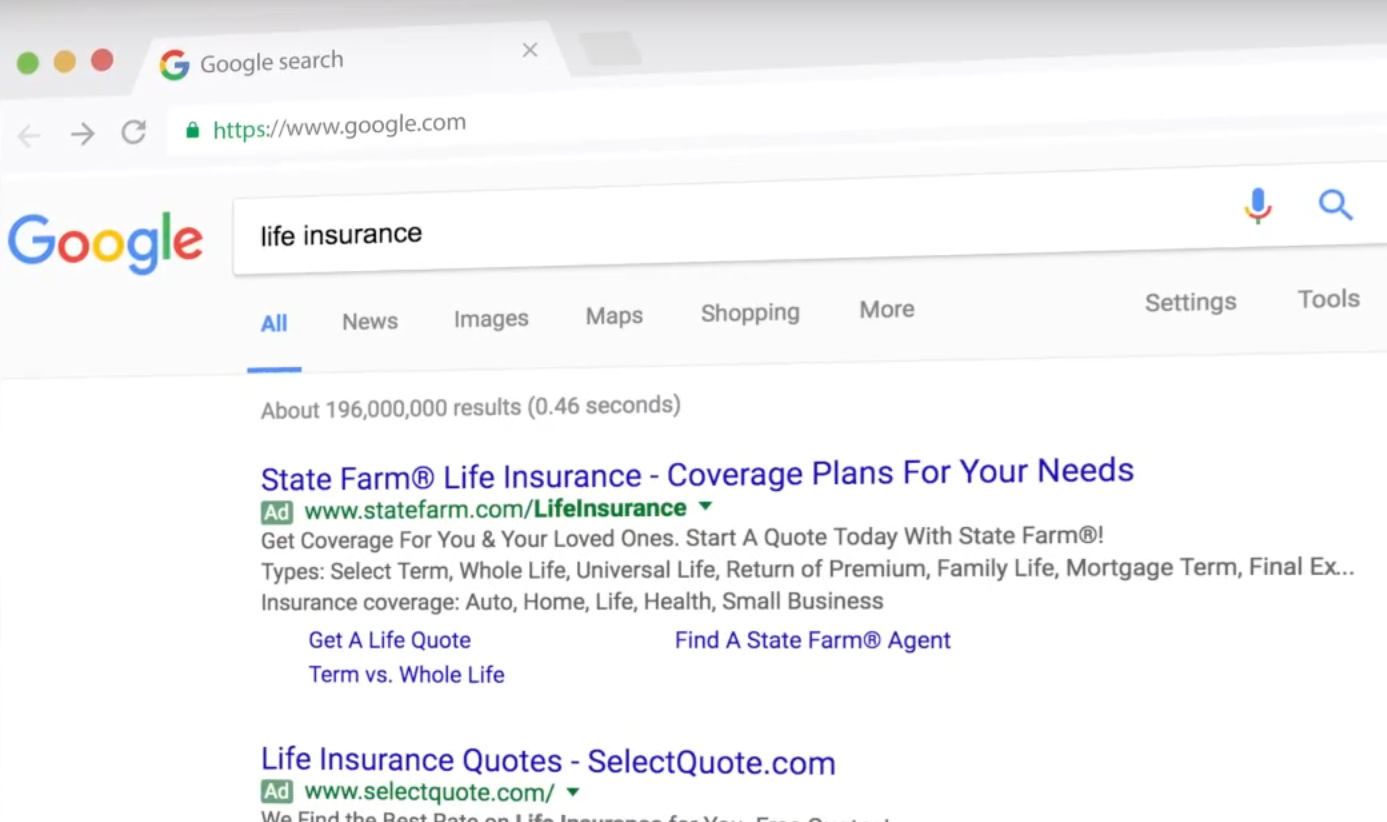Click the green padlock security icon
This screenshot has height=822, width=1387.
(192, 130)
